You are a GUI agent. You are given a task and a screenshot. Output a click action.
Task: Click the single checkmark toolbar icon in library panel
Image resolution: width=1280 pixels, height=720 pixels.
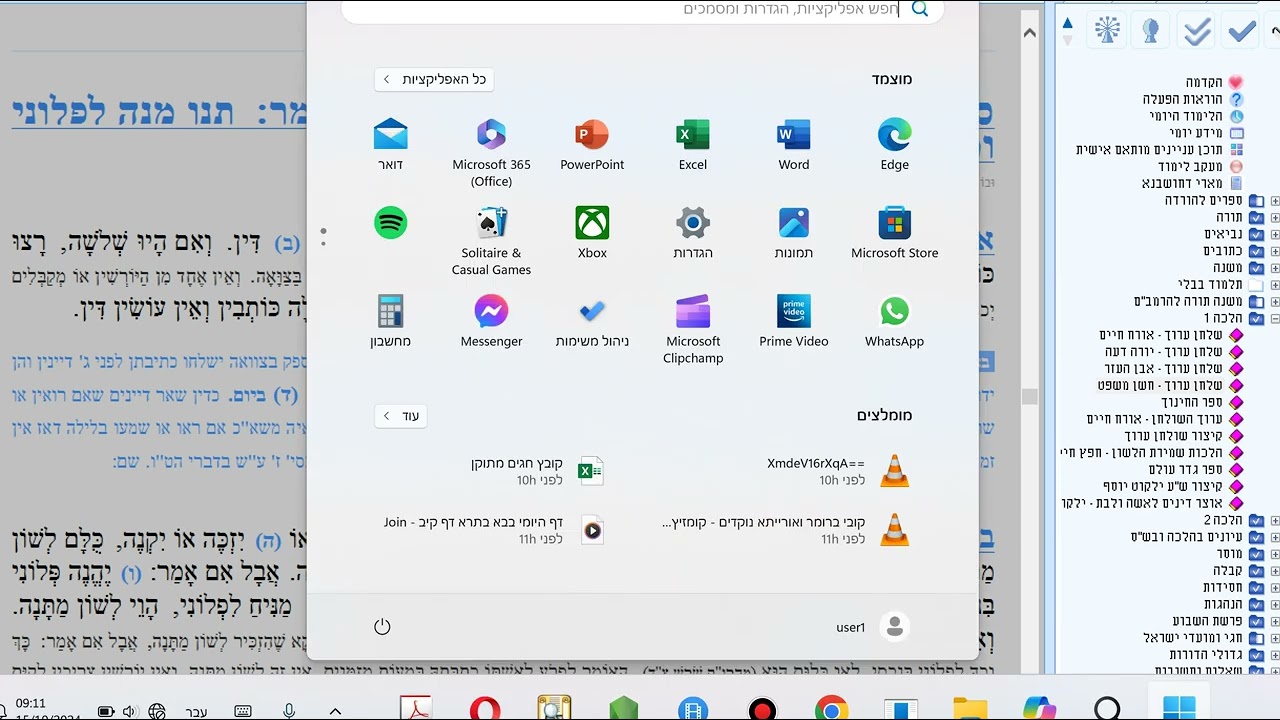point(1241,31)
